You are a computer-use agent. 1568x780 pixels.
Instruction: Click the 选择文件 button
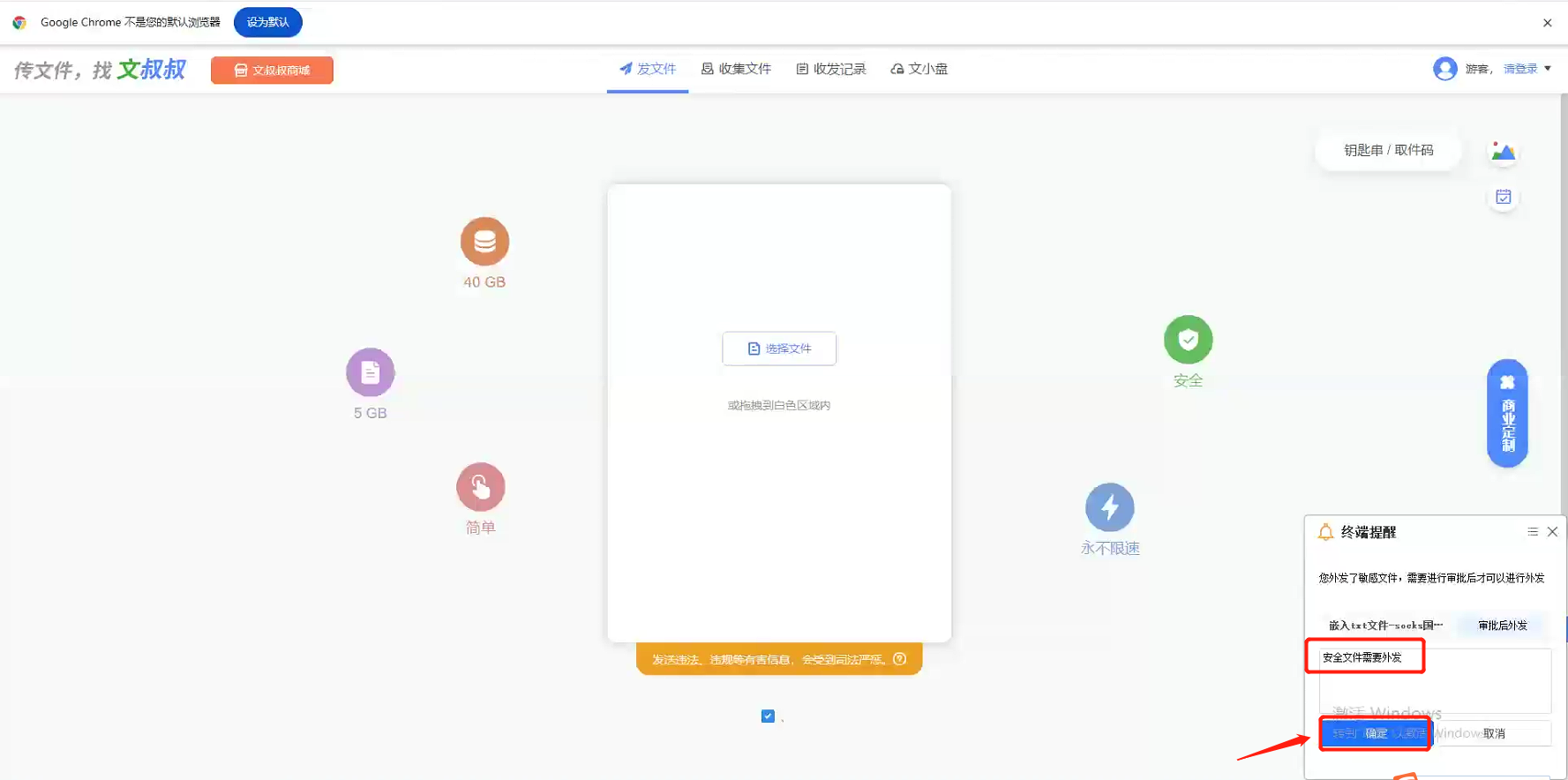pyautogui.click(x=779, y=349)
